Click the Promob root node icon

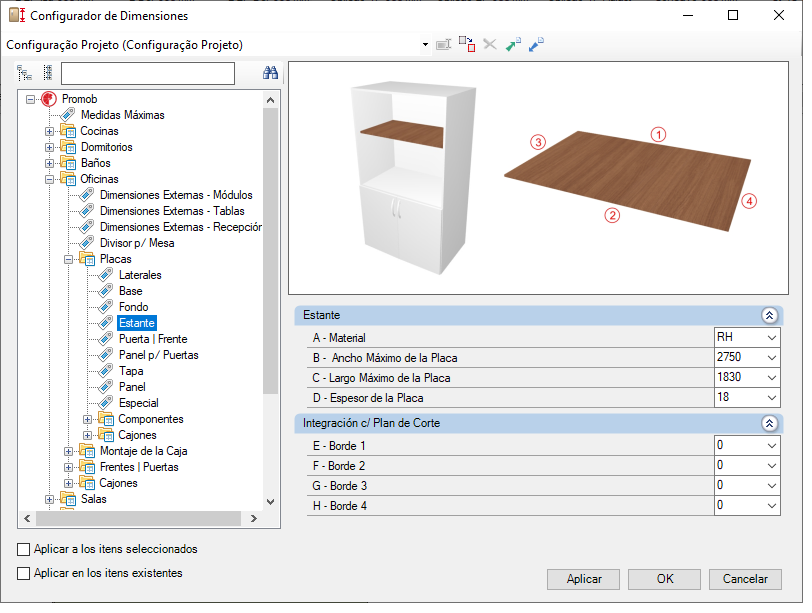[49, 99]
